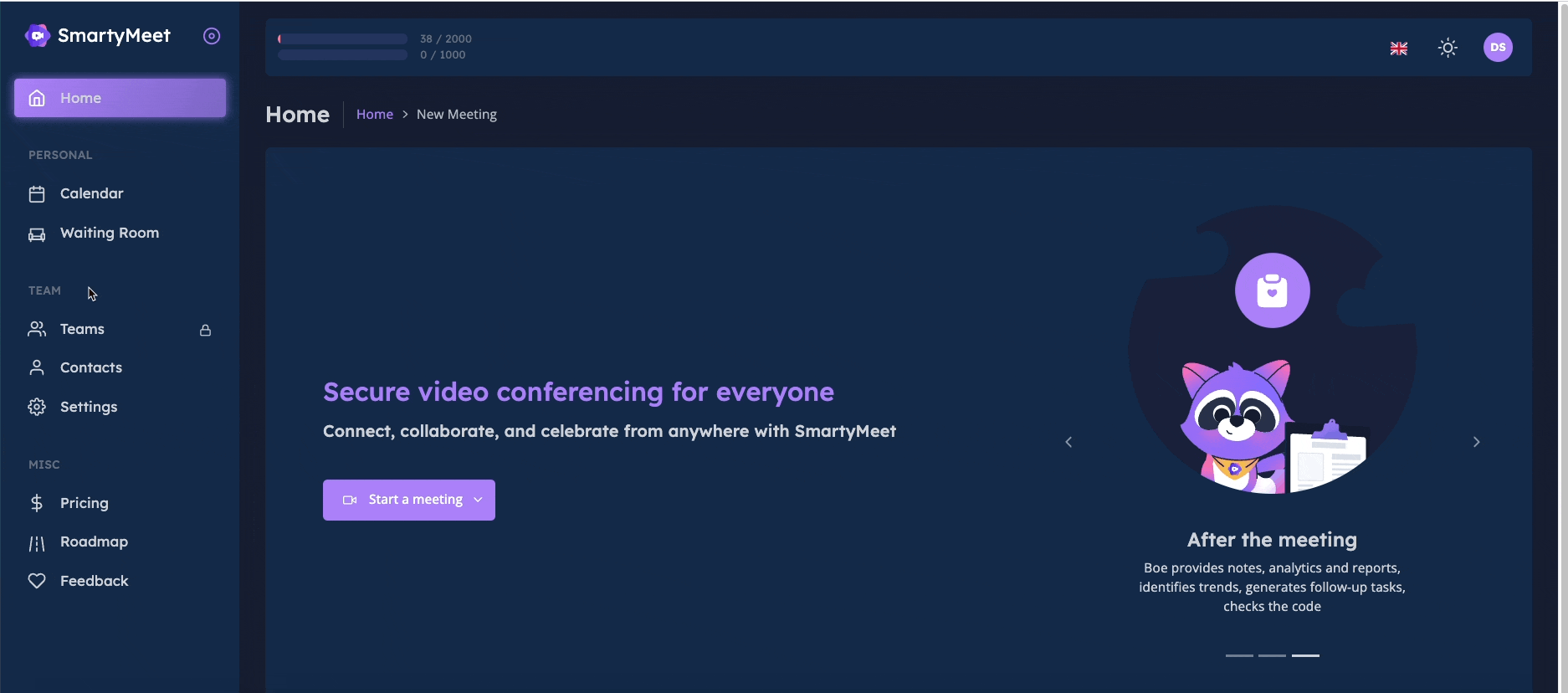The width and height of the screenshot is (1568, 693).
Task: Click the Roadmap road icon
Action: point(37,544)
